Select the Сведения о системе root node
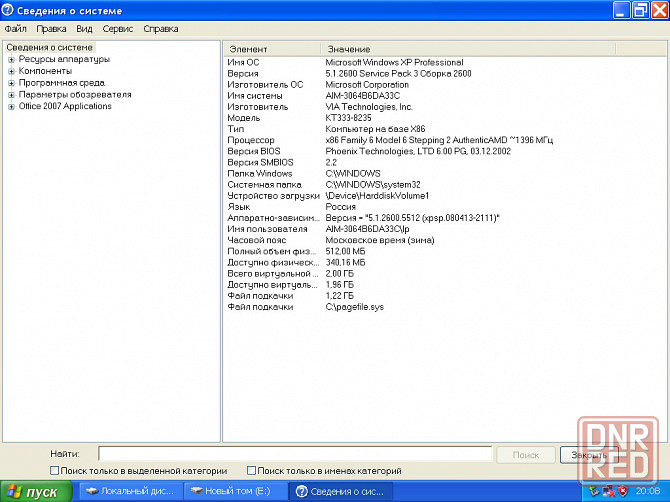This screenshot has width=670, height=502. tap(50, 47)
